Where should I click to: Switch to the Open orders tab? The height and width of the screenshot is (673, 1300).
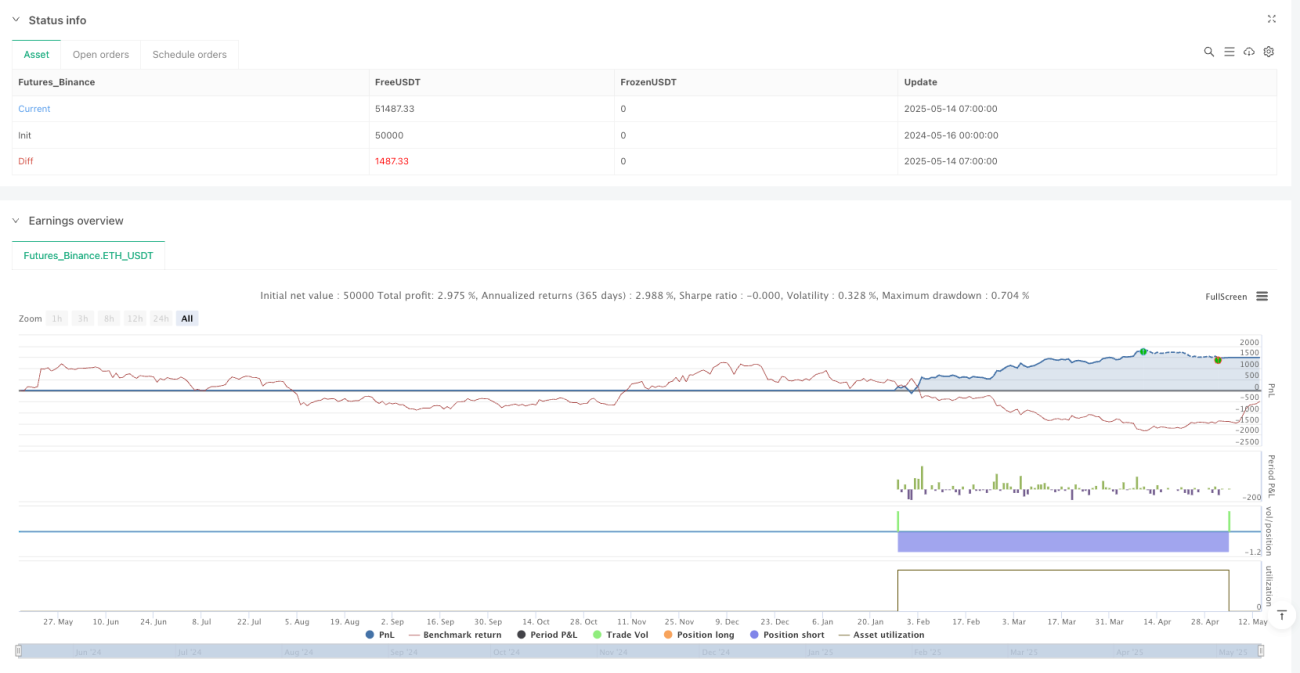coord(101,54)
